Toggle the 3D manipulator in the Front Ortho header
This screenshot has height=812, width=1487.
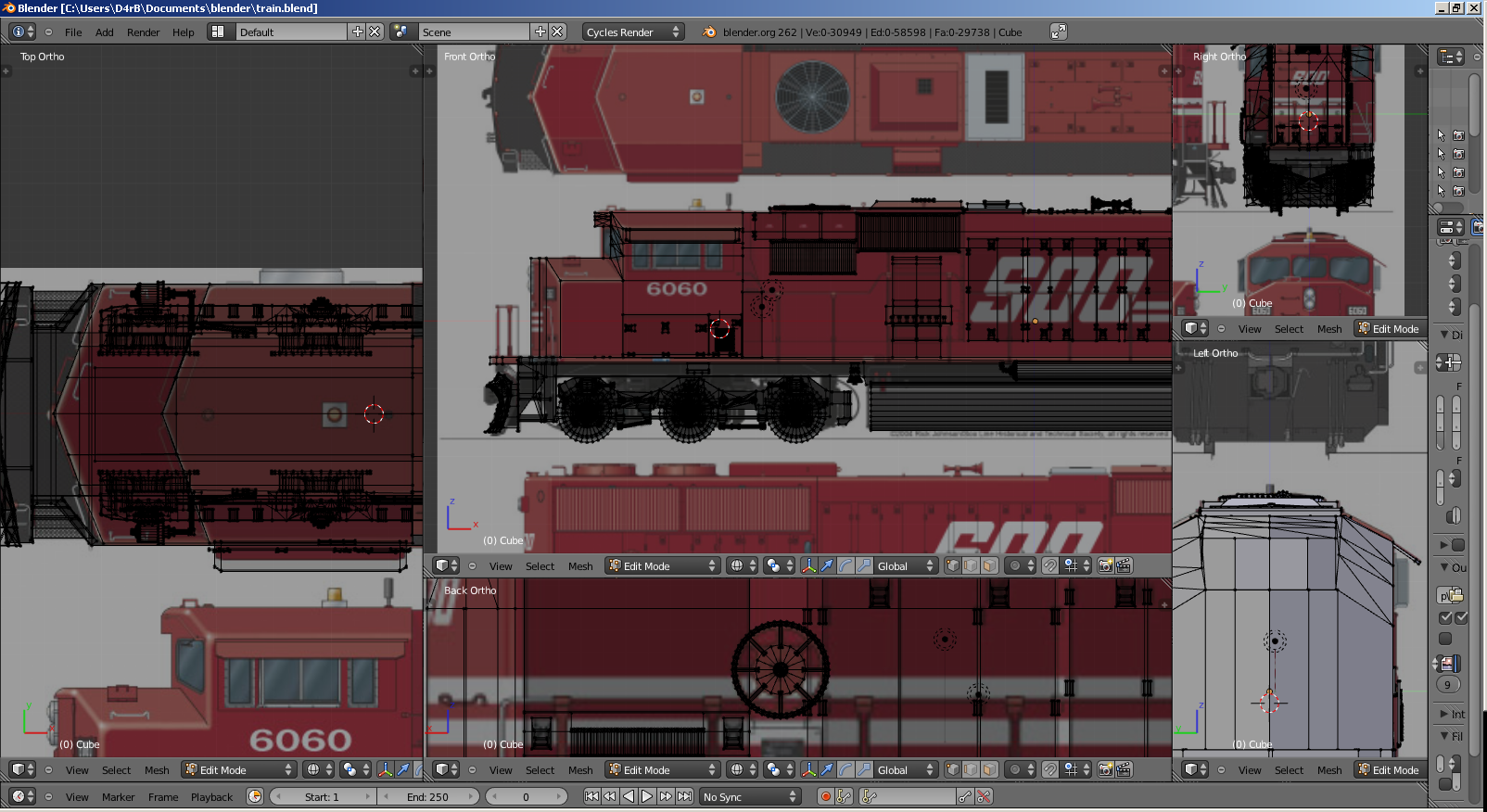(x=808, y=565)
